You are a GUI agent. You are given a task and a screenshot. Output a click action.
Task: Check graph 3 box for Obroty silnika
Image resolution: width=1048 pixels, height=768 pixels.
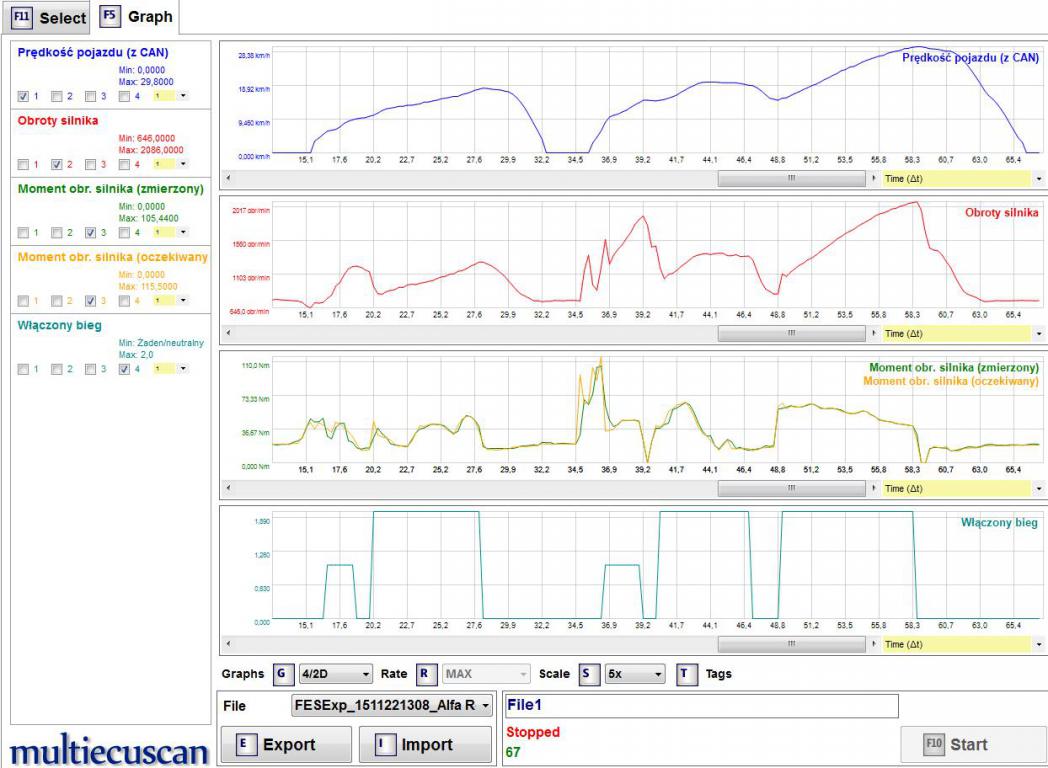click(91, 163)
